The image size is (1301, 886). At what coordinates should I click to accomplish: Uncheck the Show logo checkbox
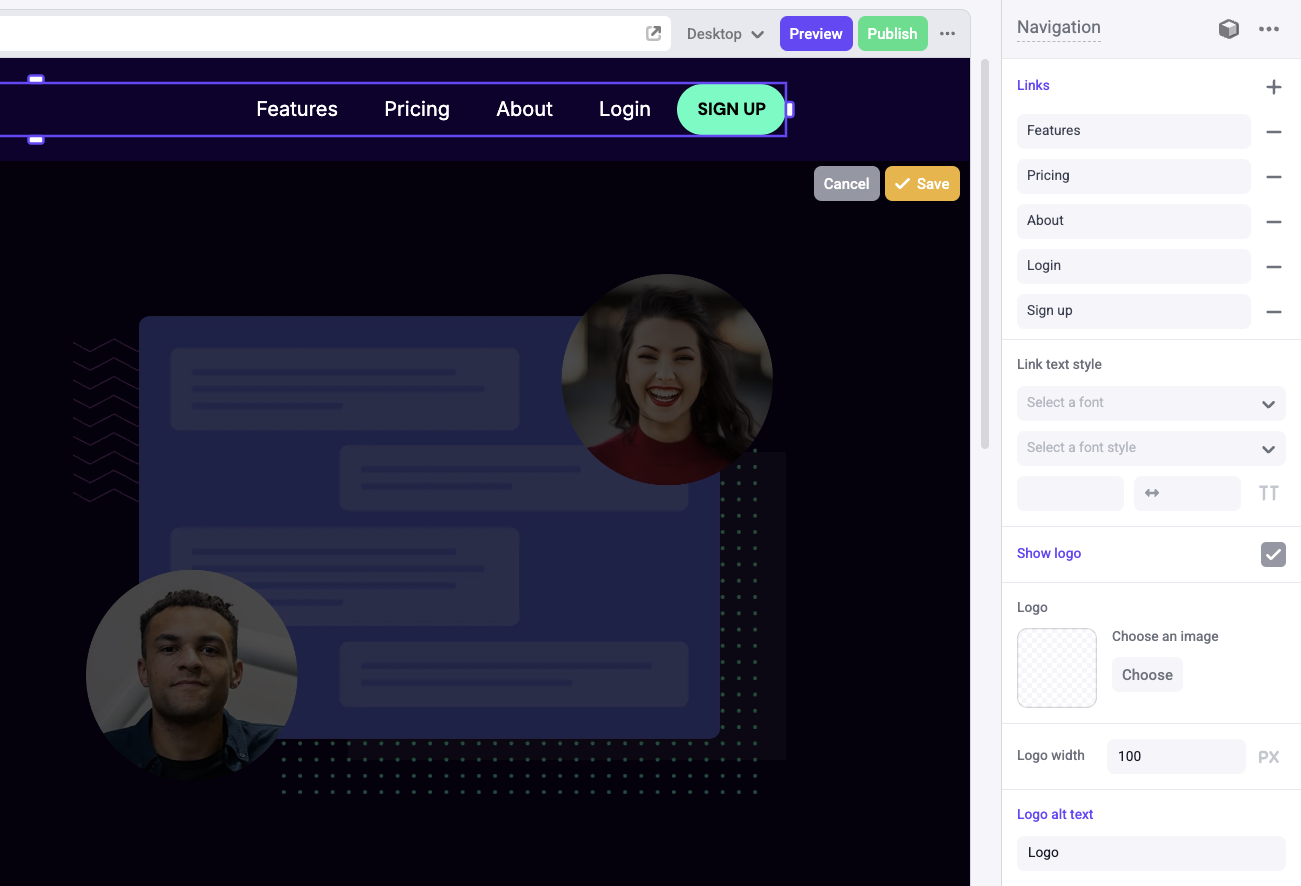tap(1273, 554)
